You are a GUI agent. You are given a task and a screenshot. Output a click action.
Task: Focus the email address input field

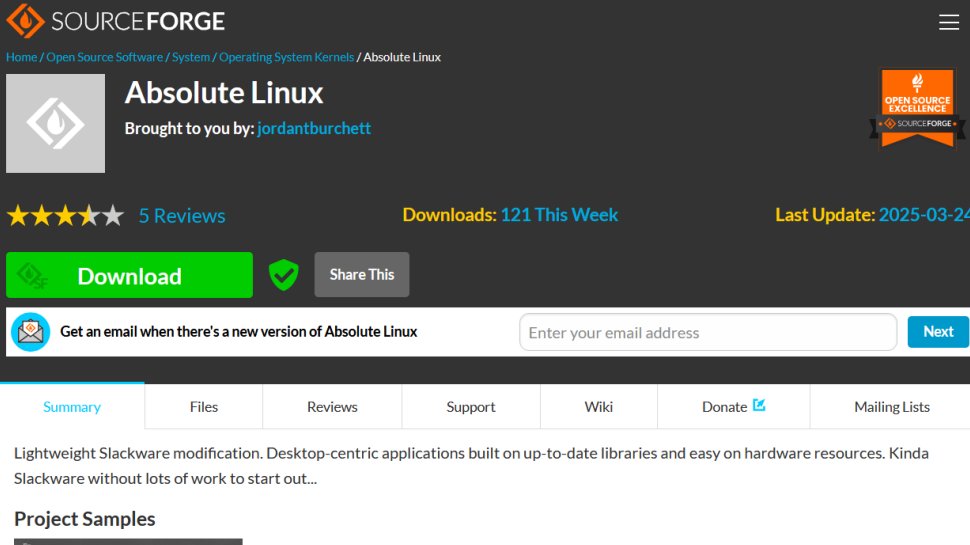[x=708, y=332]
